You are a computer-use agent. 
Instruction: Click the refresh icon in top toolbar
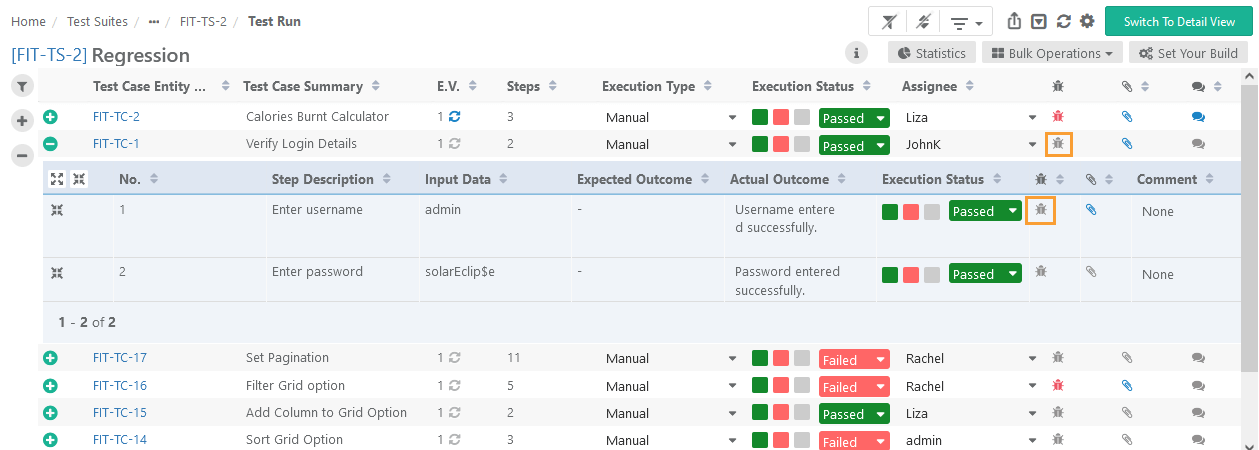pos(1064,22)
